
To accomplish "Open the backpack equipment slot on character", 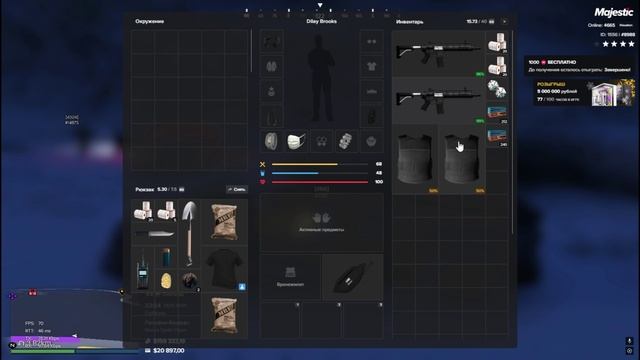I will 371,116.
